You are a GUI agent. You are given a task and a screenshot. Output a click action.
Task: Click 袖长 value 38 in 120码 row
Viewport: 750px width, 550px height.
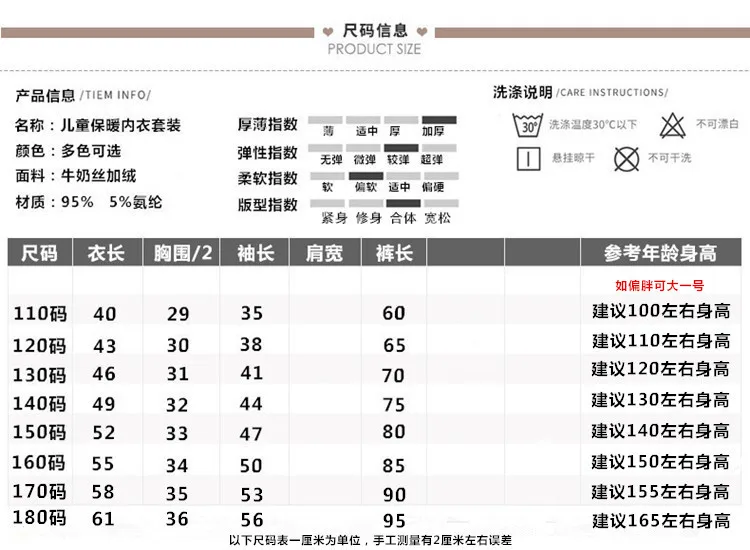coord(251,344)
